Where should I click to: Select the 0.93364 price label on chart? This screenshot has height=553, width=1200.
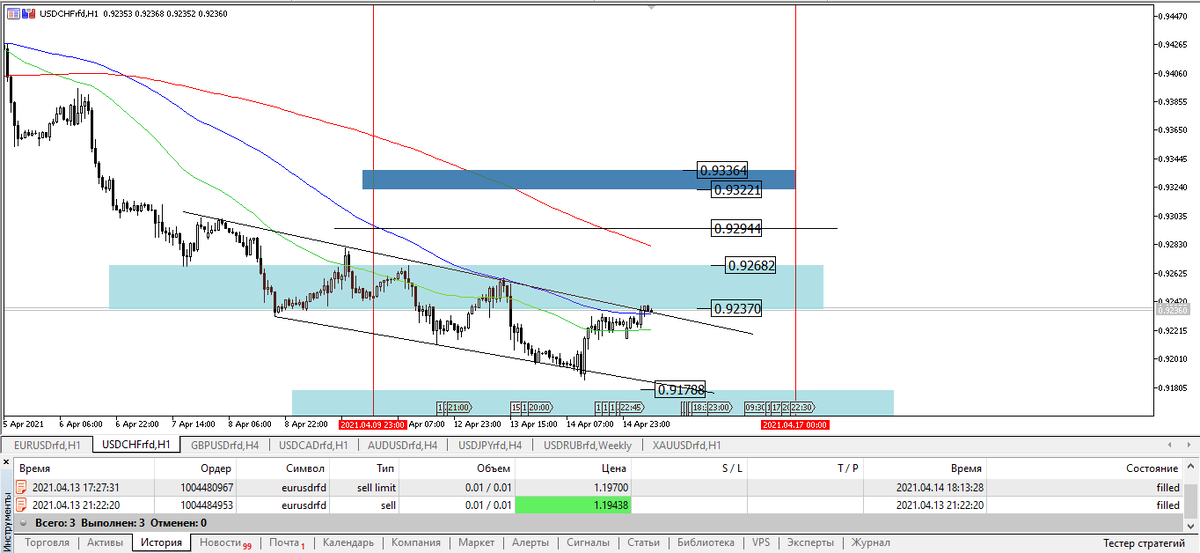[723, 171]
